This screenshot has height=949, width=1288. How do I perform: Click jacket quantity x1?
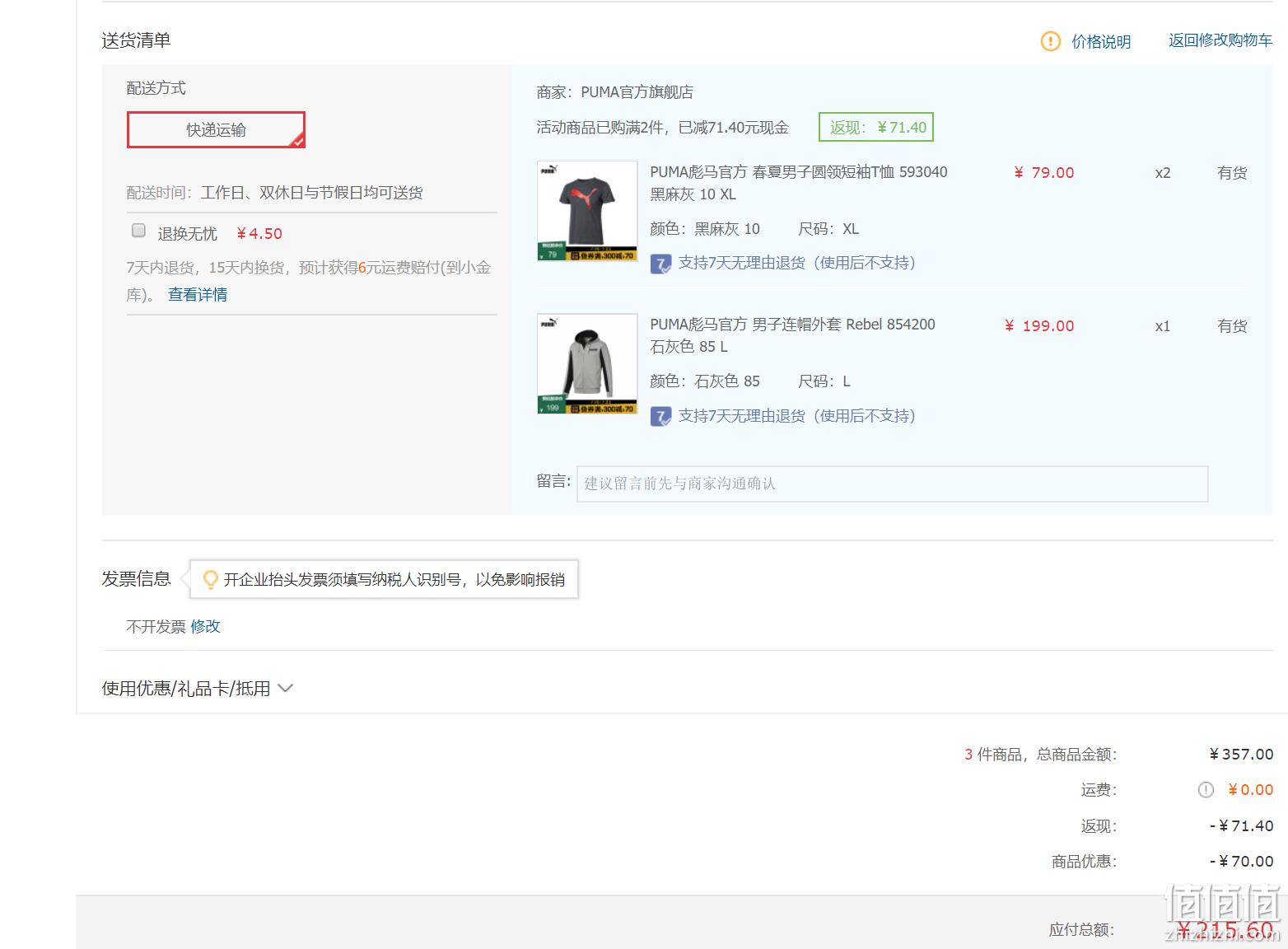1163,326
